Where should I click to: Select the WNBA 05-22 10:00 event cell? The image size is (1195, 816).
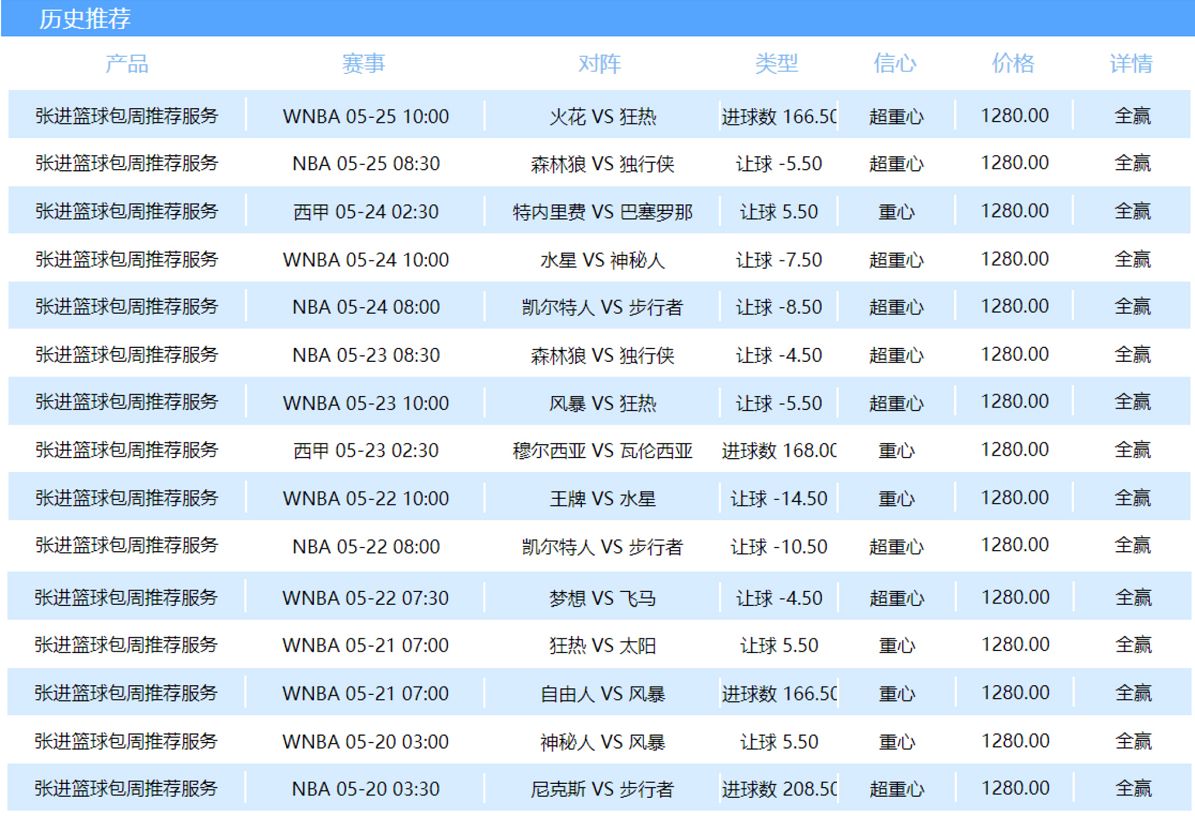tap(366, 498)
